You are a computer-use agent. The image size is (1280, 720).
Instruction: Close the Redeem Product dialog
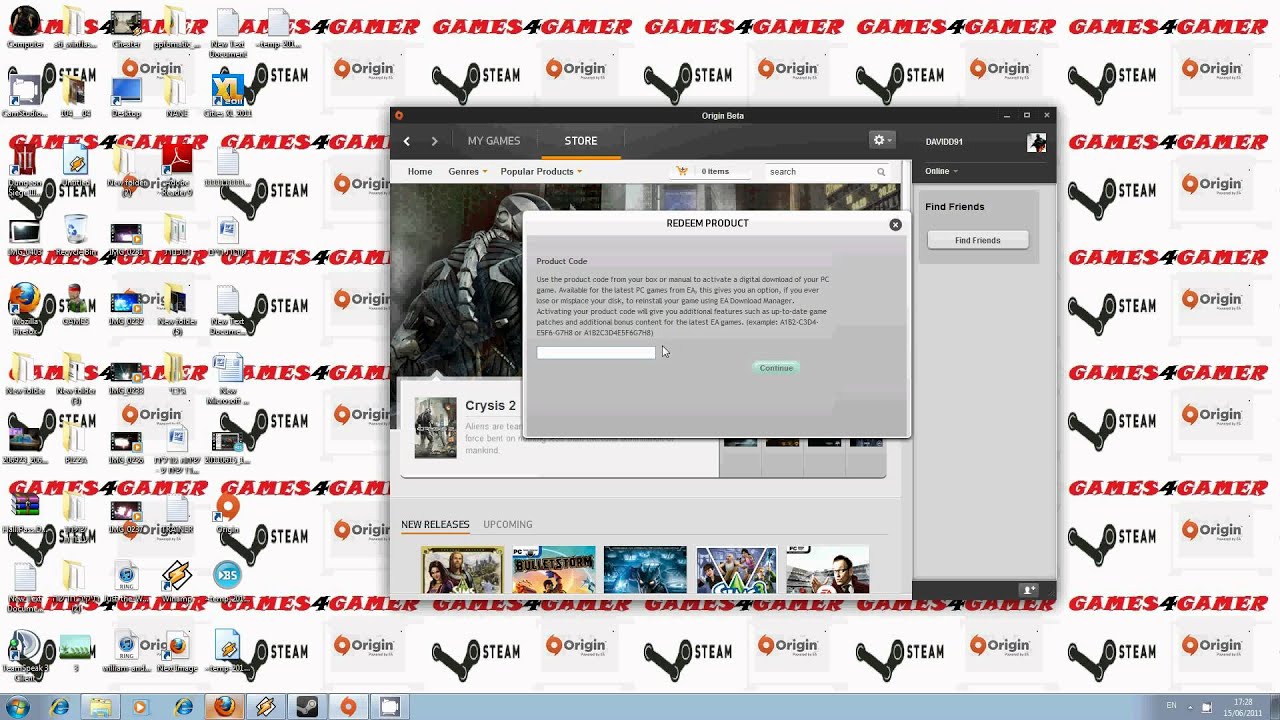coord(895,225)
